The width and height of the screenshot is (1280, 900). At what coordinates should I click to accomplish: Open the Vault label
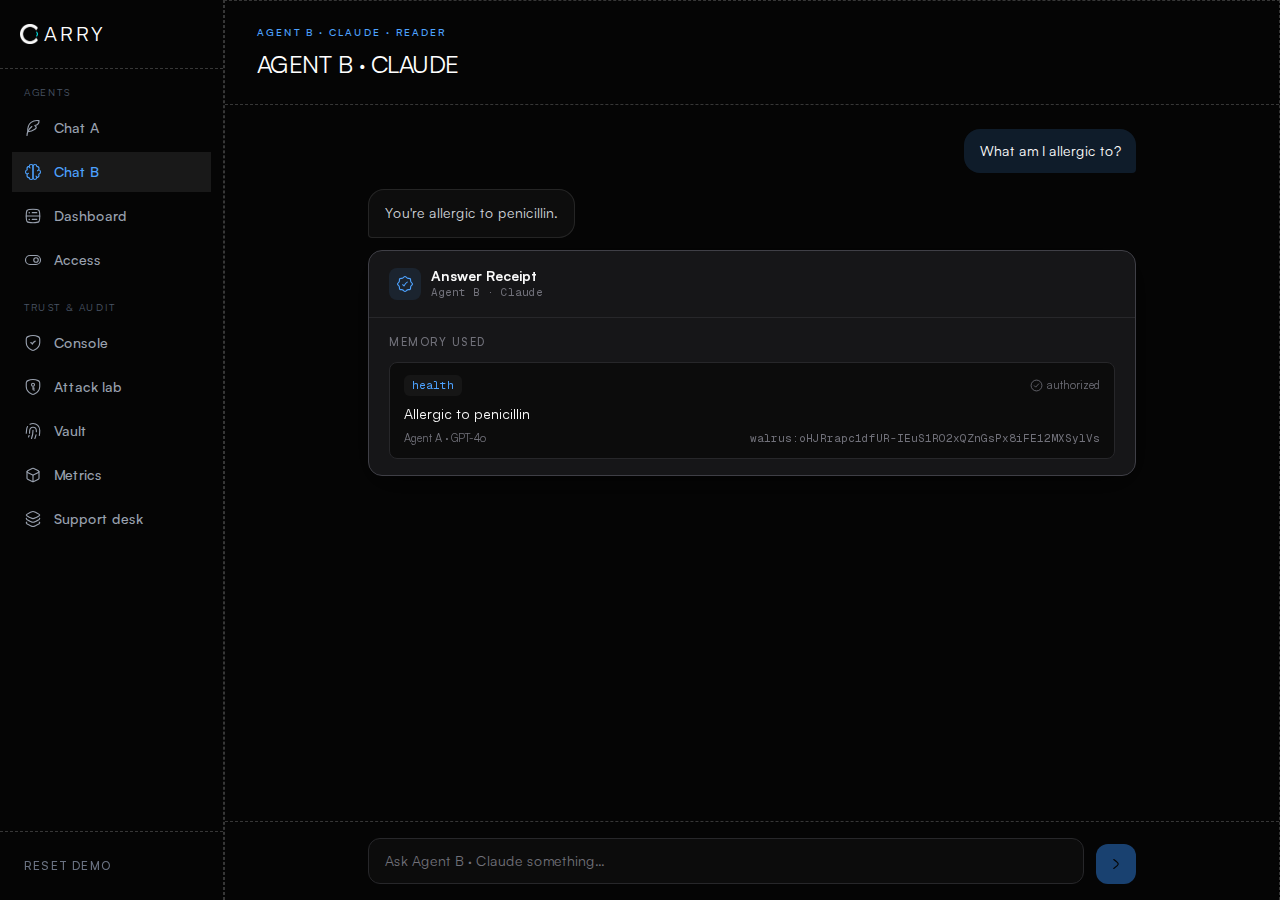click(70, 431)
